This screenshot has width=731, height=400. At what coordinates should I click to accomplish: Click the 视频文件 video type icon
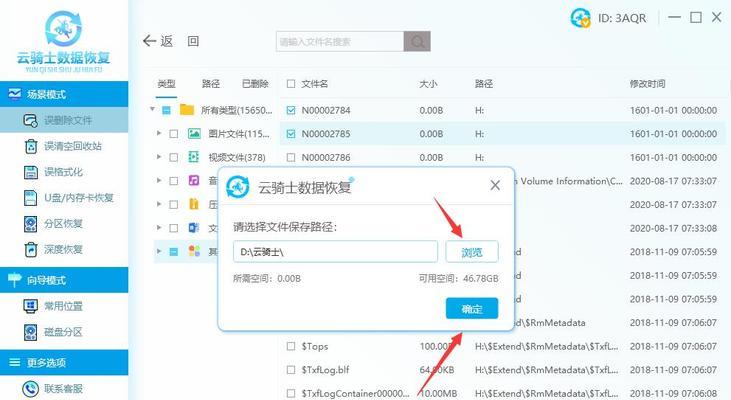(193, 157)
